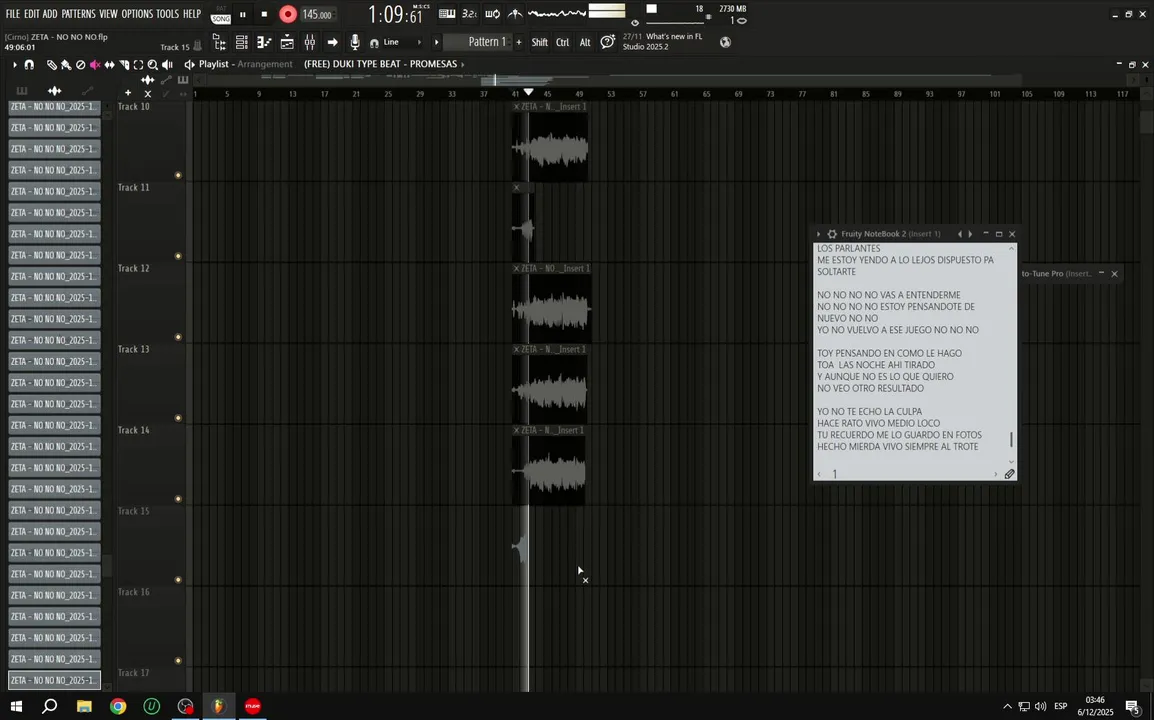Select the Paint brush tool in the playlist

pyautogui.click(x=66, y=65)
